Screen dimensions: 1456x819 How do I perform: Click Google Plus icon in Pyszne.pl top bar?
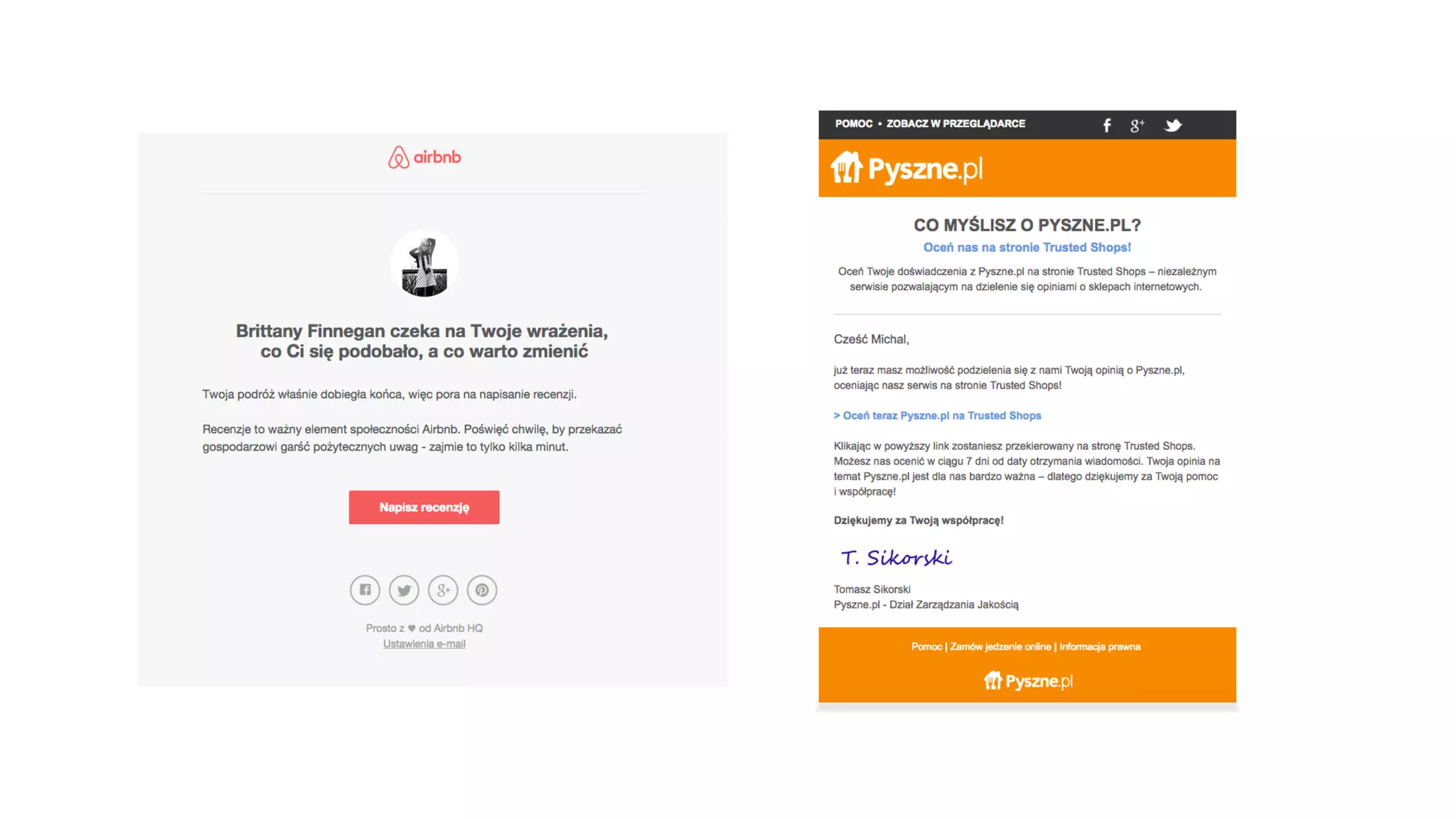click(1137, 126)
